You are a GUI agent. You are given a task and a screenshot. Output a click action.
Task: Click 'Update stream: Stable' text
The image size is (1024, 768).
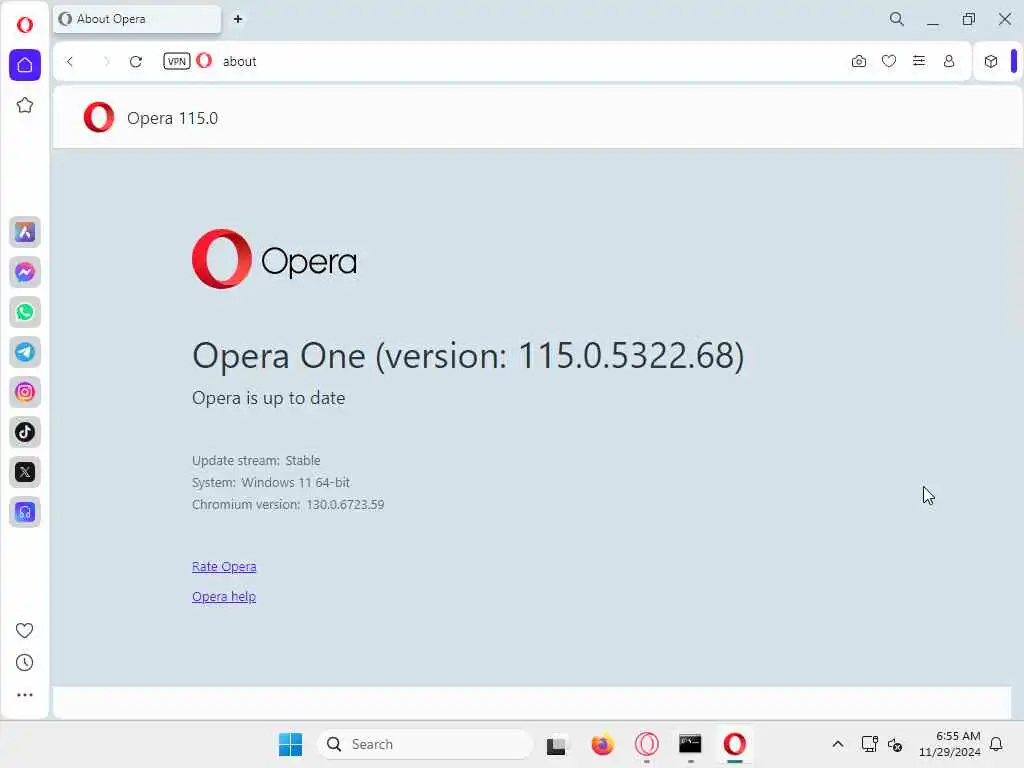256,460
